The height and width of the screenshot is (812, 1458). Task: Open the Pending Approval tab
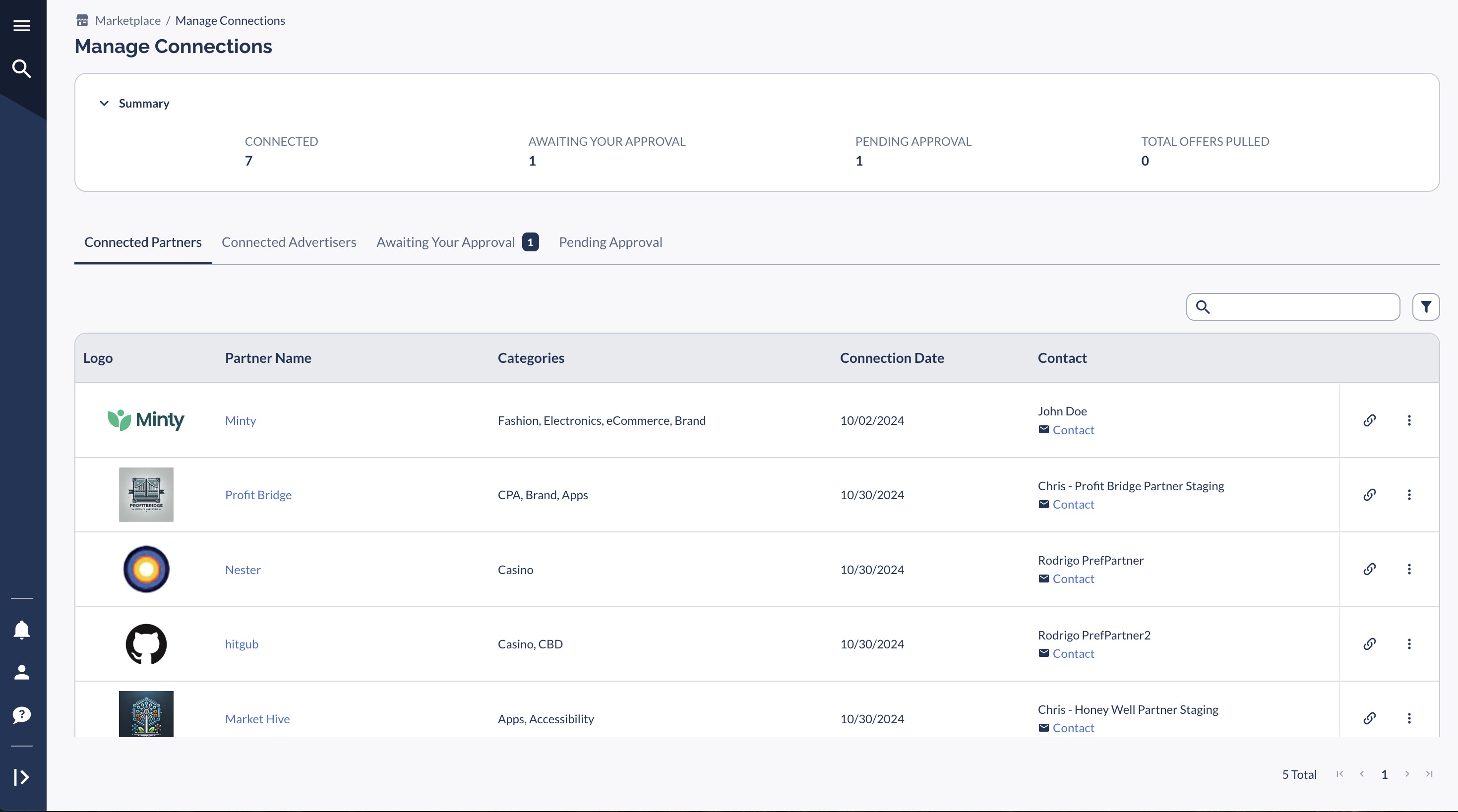click(x=610, y=242)
